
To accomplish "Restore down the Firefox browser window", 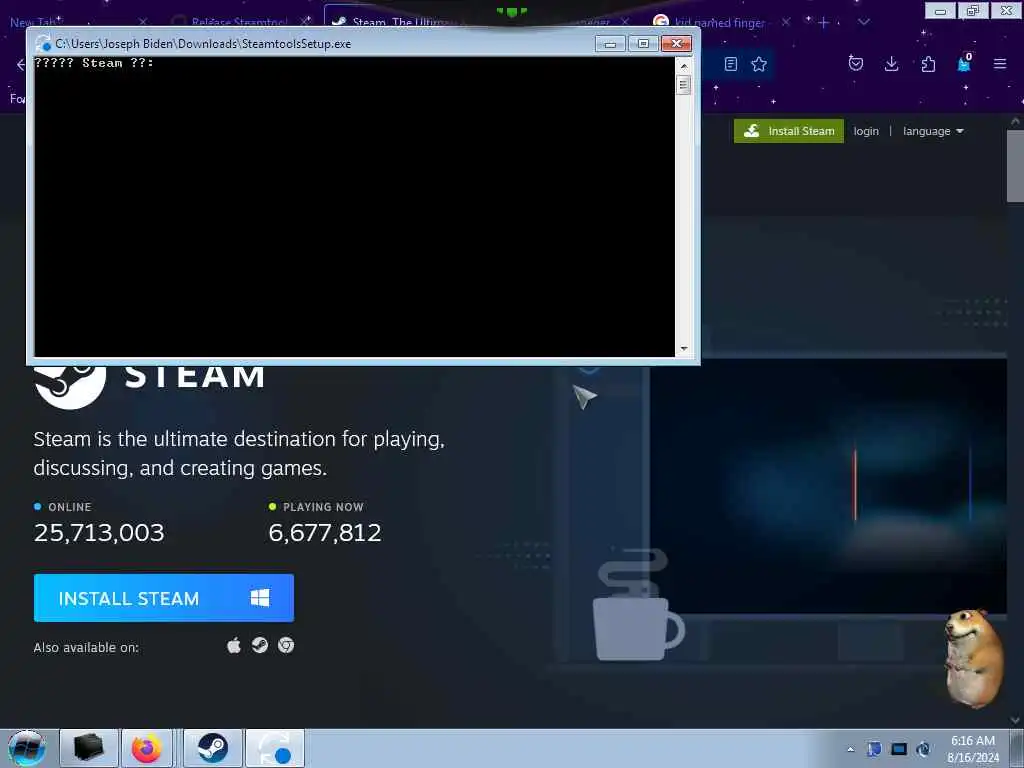I will [973, 10].
